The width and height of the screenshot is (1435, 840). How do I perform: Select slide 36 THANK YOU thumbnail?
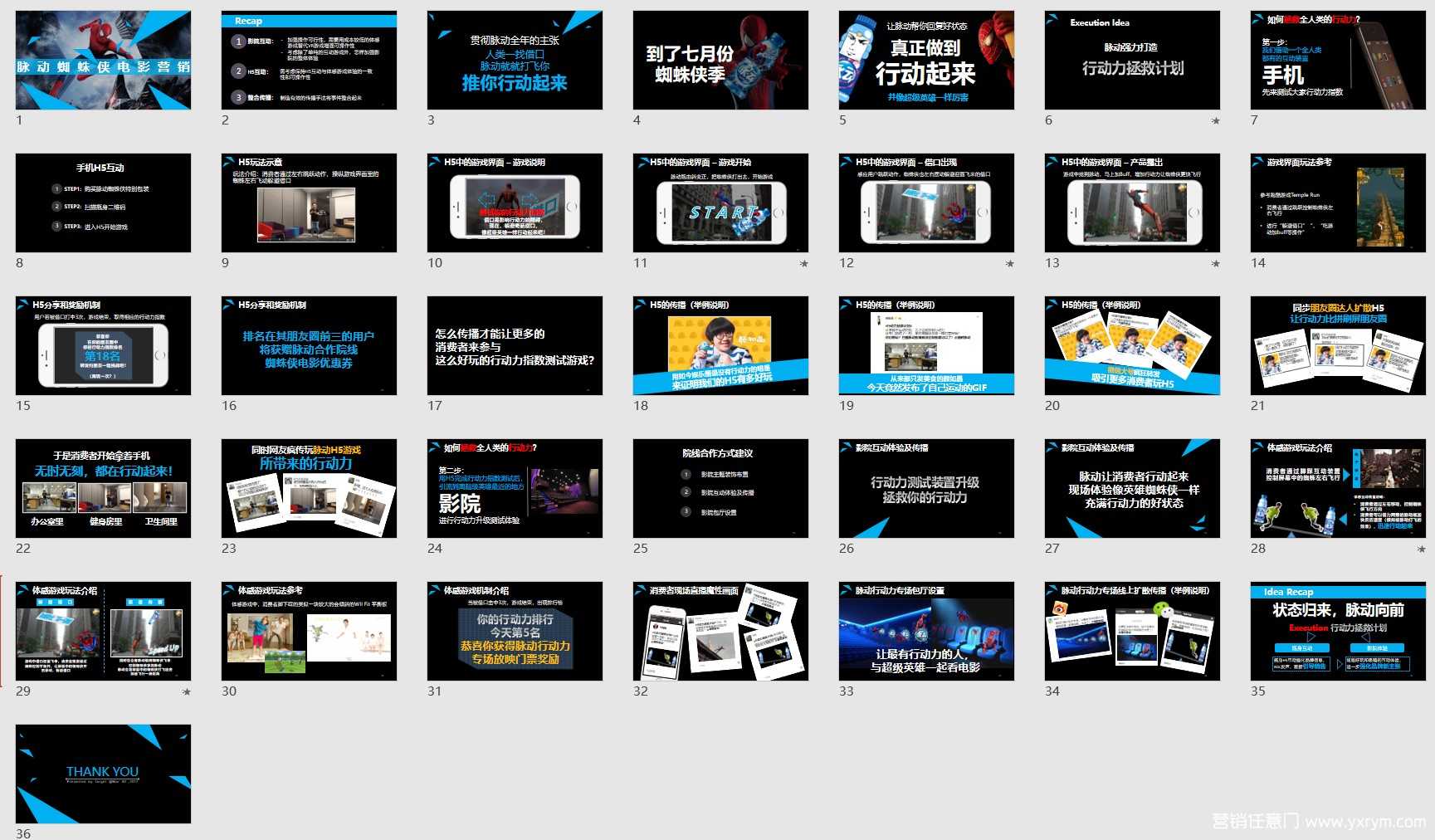coord(103,774)
